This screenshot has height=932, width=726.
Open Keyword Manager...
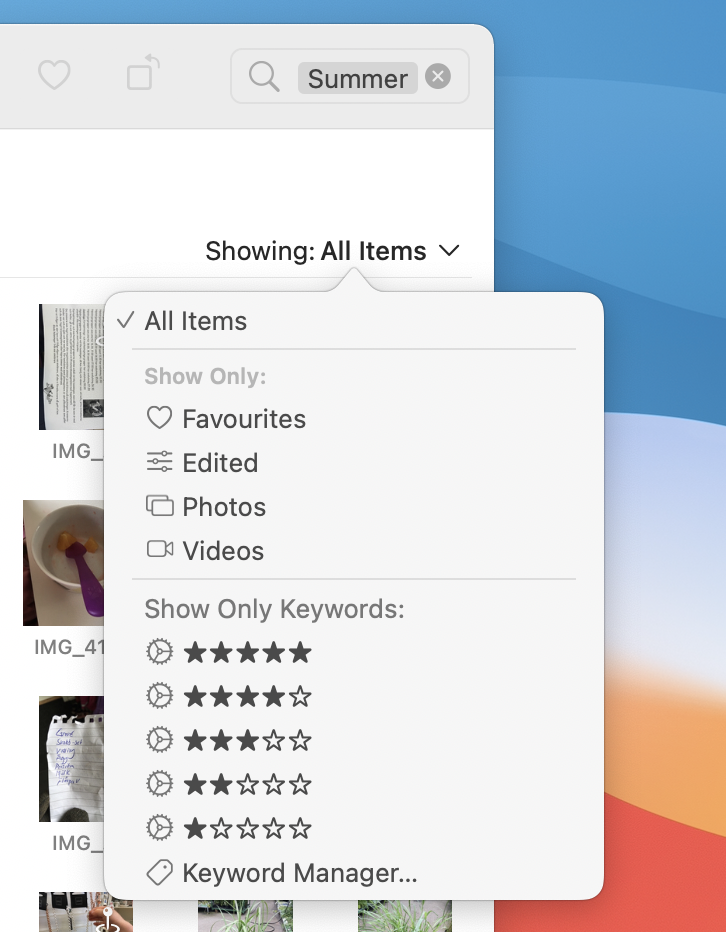pos(354,873)
